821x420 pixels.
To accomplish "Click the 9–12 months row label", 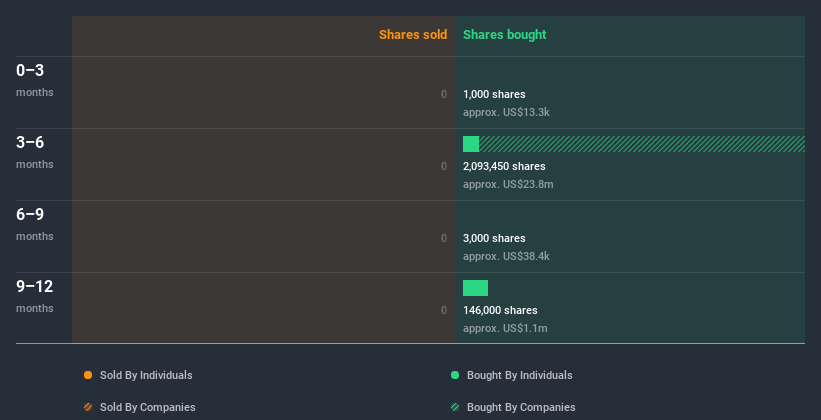I will coord(35,296).
